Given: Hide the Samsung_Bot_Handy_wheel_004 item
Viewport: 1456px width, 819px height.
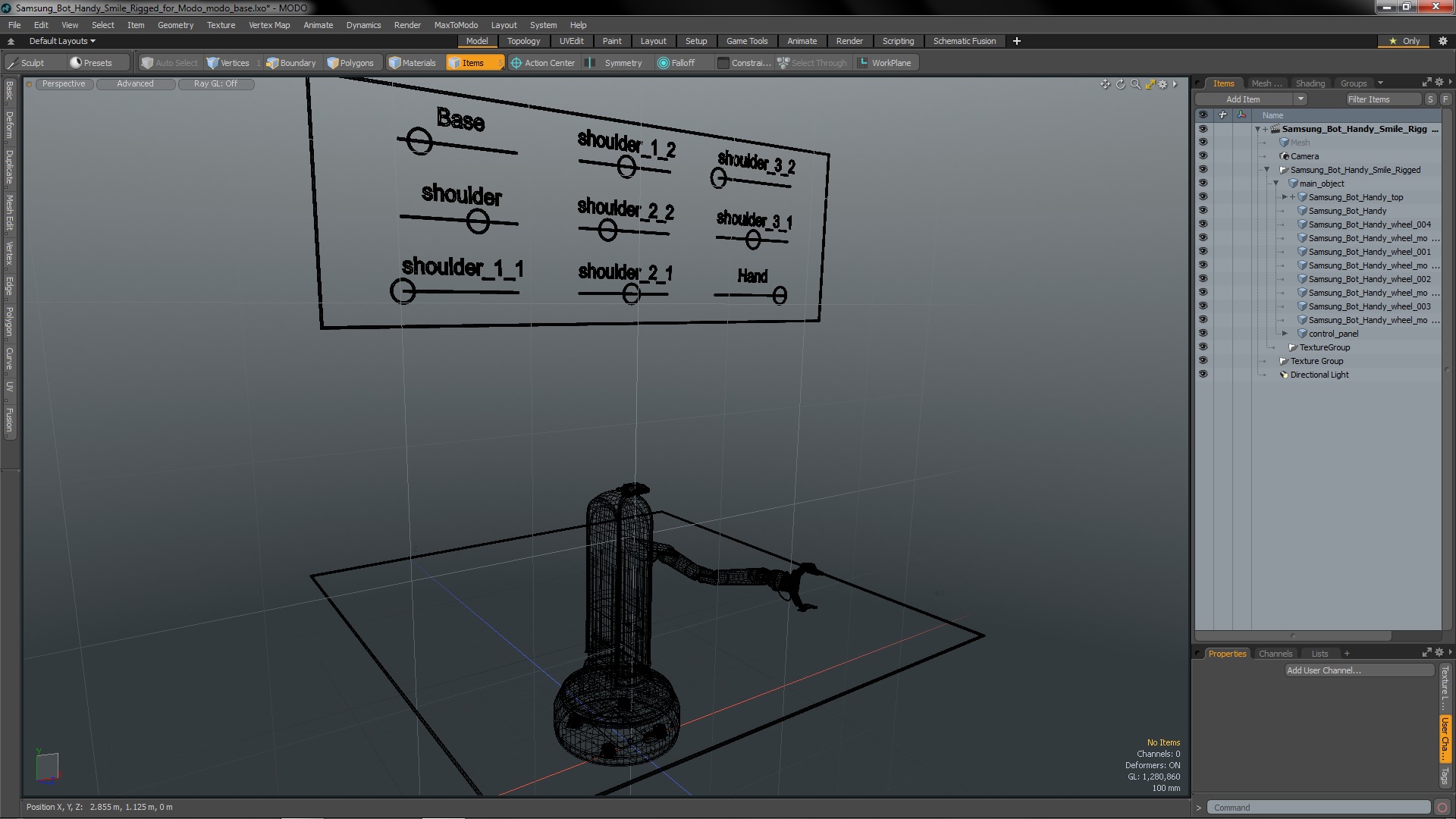Looking at the screenshot, I should pos(1203,224).
